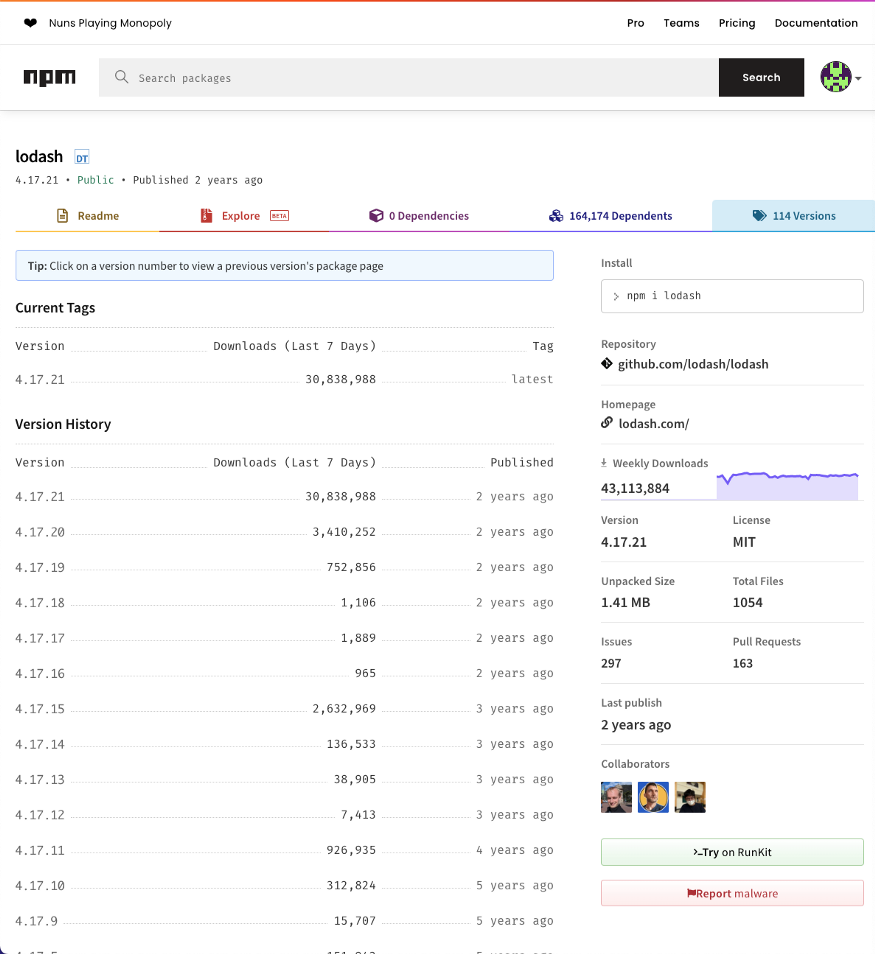The width and height of the screenshot is (875, 954).
Task: Open the npm logo home link
Action: 49,77
